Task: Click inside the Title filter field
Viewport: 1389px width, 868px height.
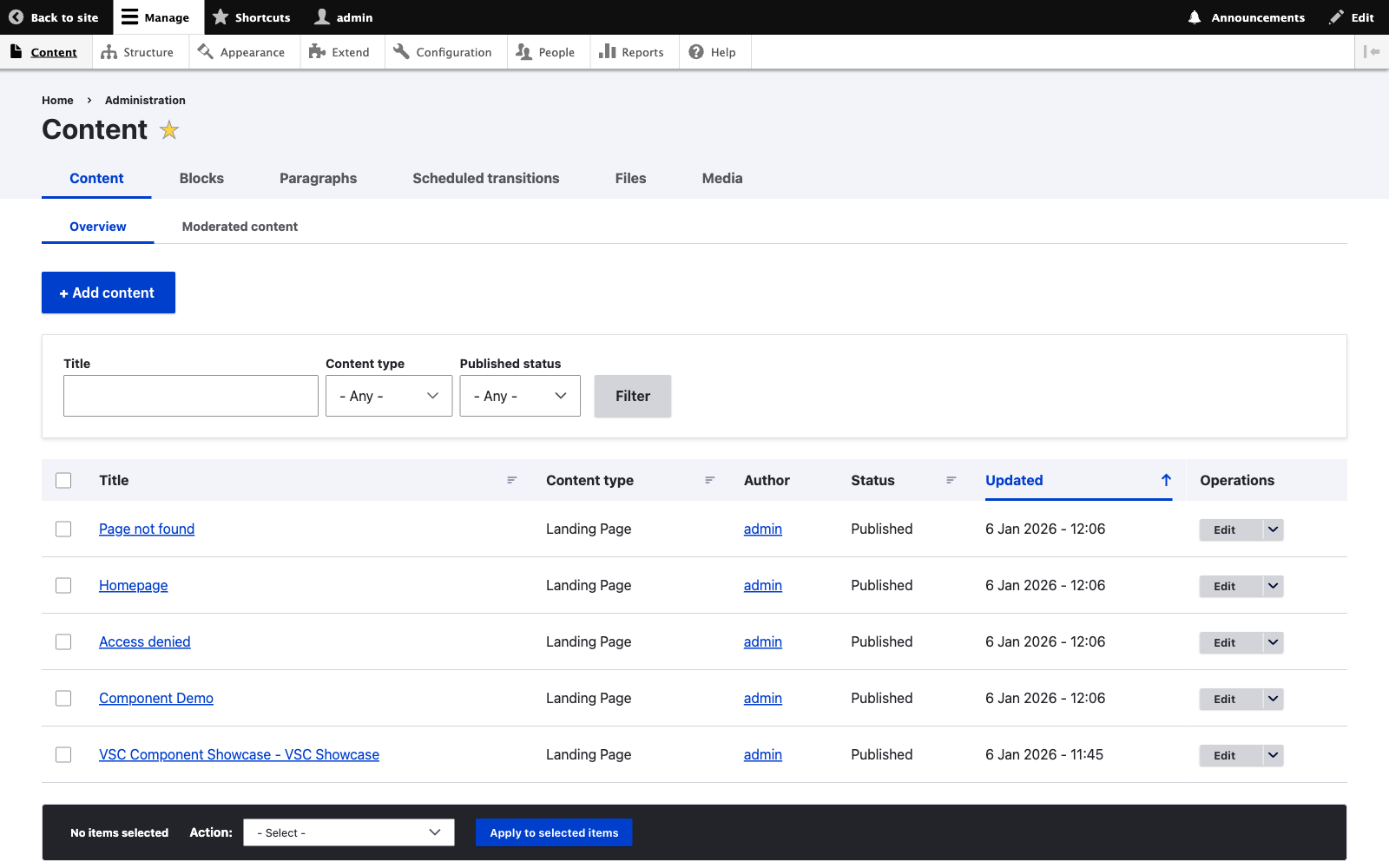Action: 190,396
